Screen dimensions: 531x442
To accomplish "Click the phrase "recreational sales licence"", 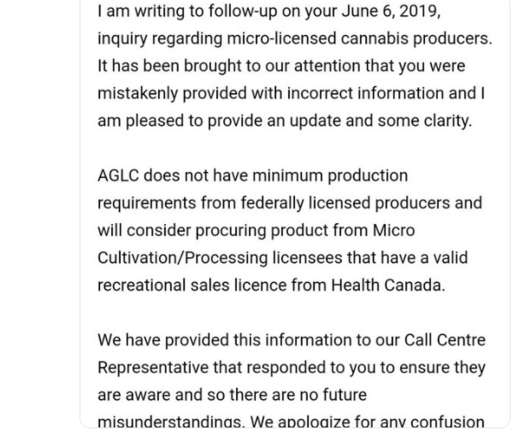I will point(192,285).
